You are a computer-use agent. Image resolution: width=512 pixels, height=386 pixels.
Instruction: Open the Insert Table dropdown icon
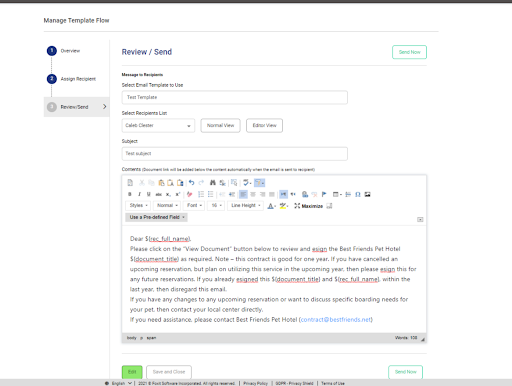click(337, 194)
